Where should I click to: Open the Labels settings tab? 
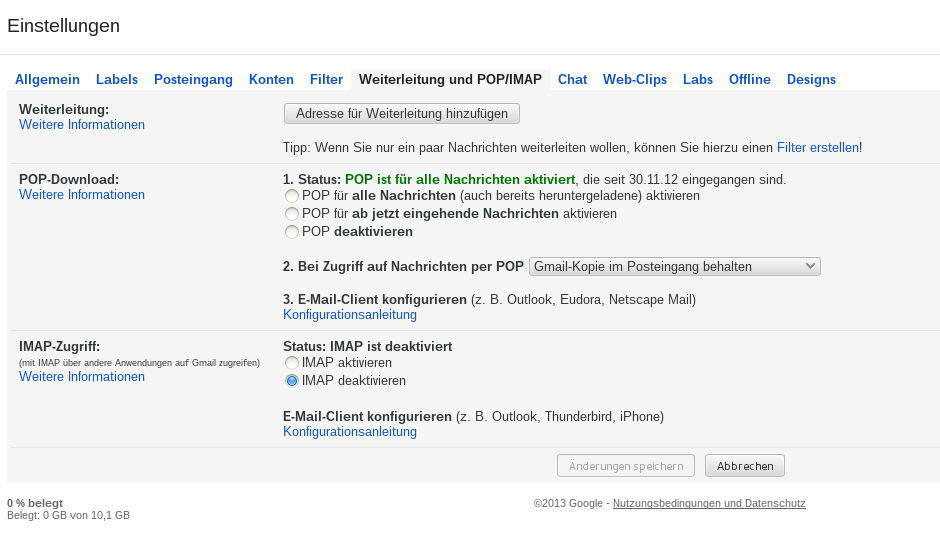pyautogui.click(x=117, y=80)
